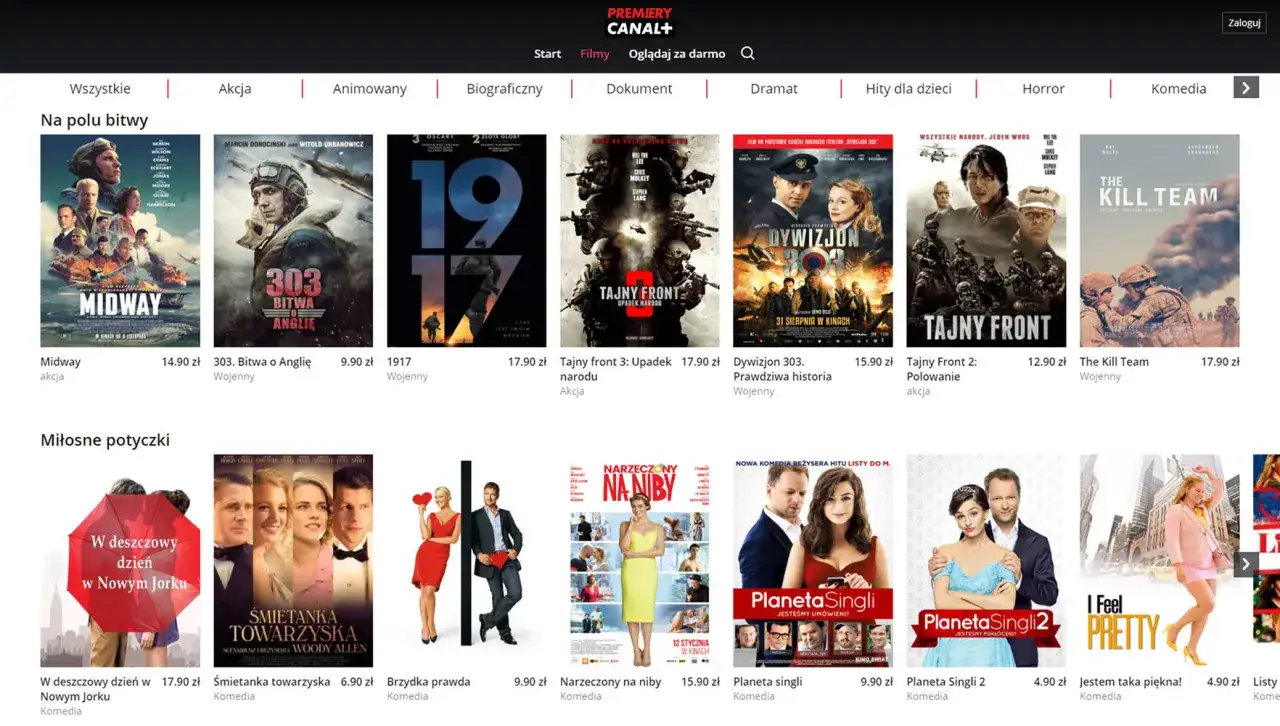Image resolution: width=1280 pixels, height=726 pixels.
Task: Click The Kill Team poster
Action: (x=1159, y=240)
